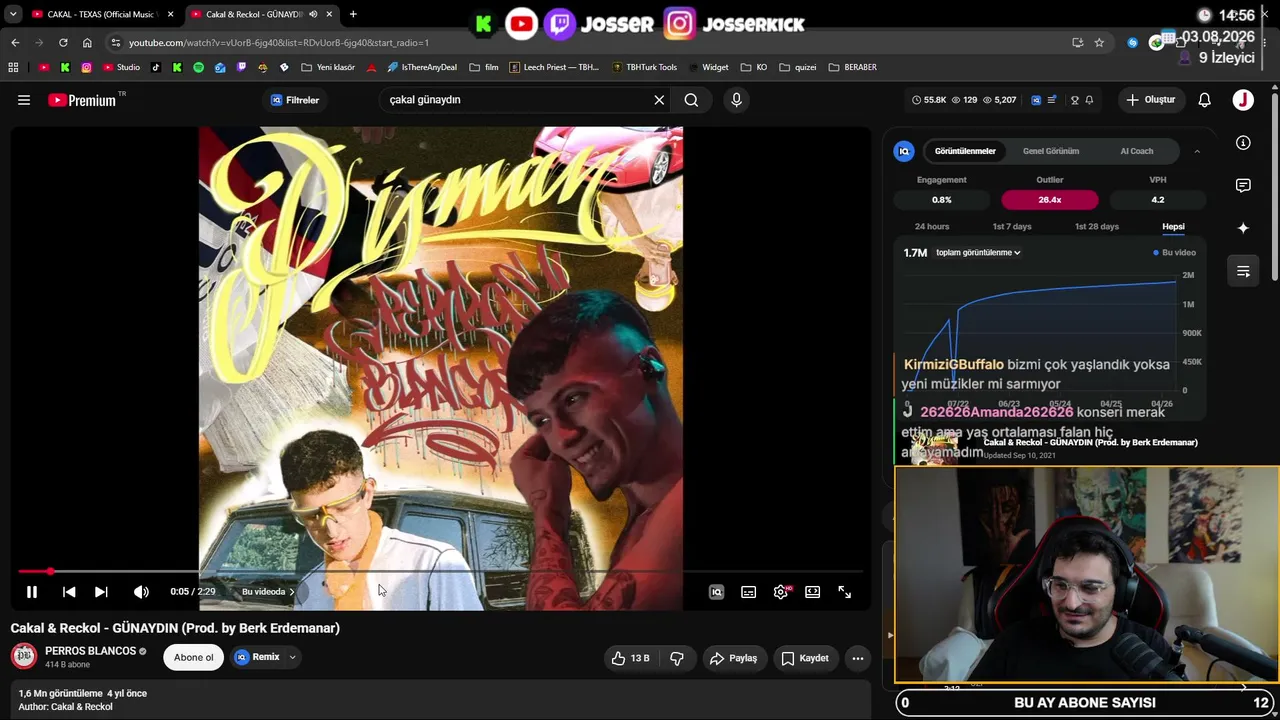
Task: Mute the GÜNAYDIN tab via its speaker icon
Action: [313, 14]
